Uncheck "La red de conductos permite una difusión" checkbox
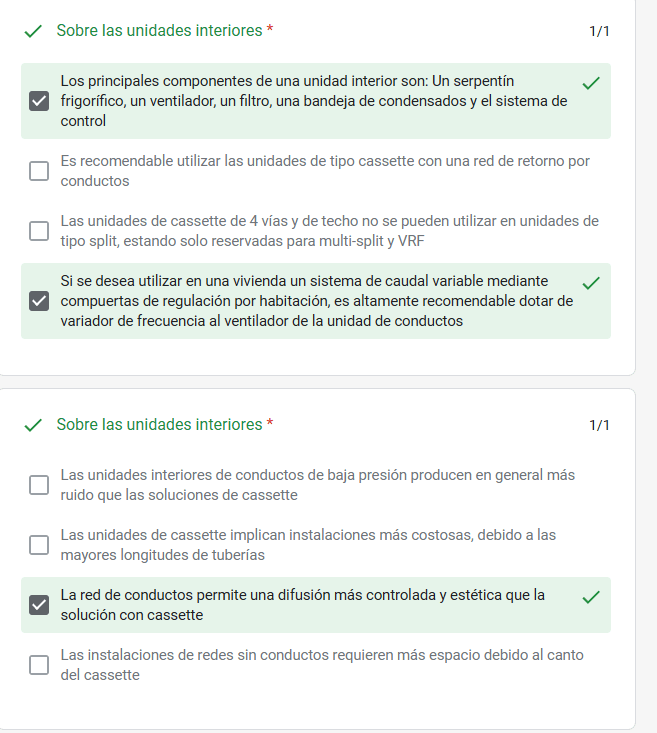 (x=39, y=605)
